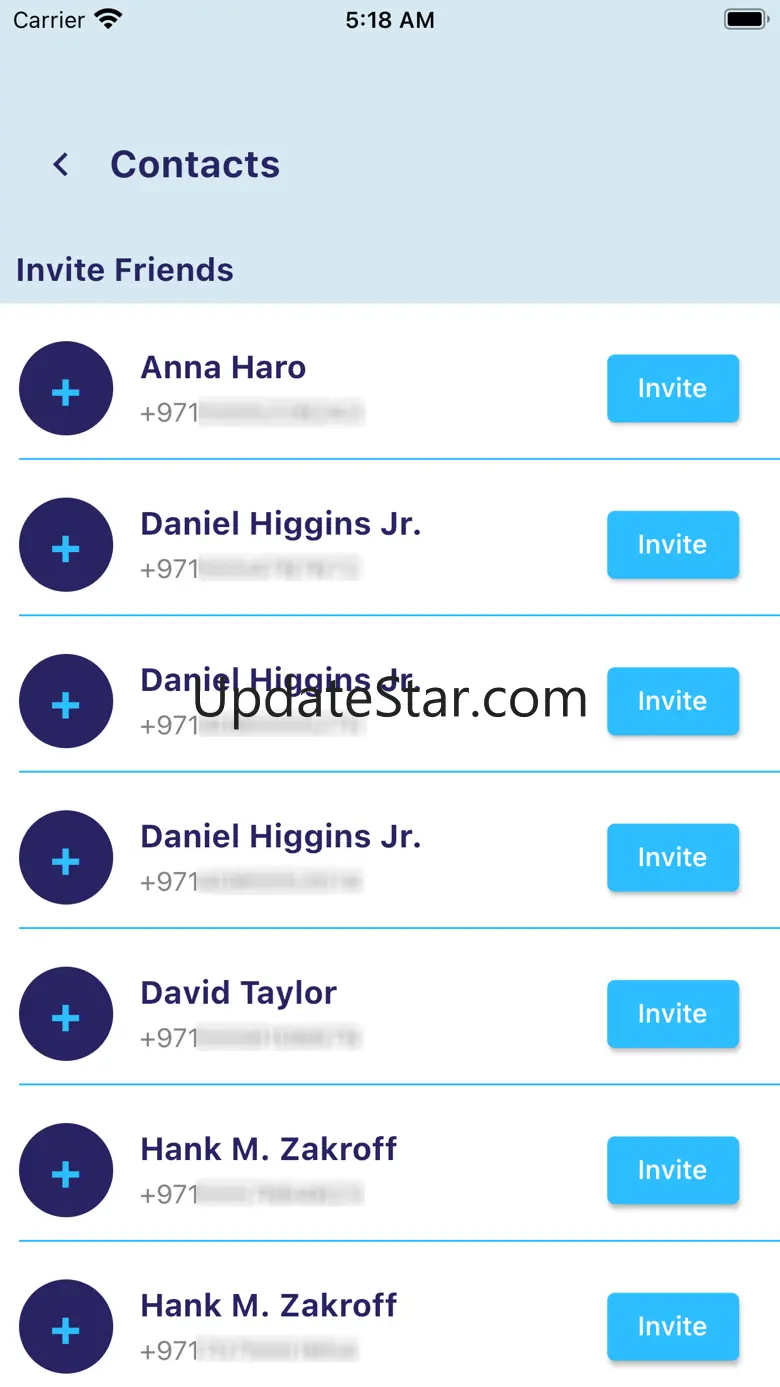This screenshot has width=780, height=1387.
Task: Invite the first Hank M. Zakroff
Action: click(673, 1170)
